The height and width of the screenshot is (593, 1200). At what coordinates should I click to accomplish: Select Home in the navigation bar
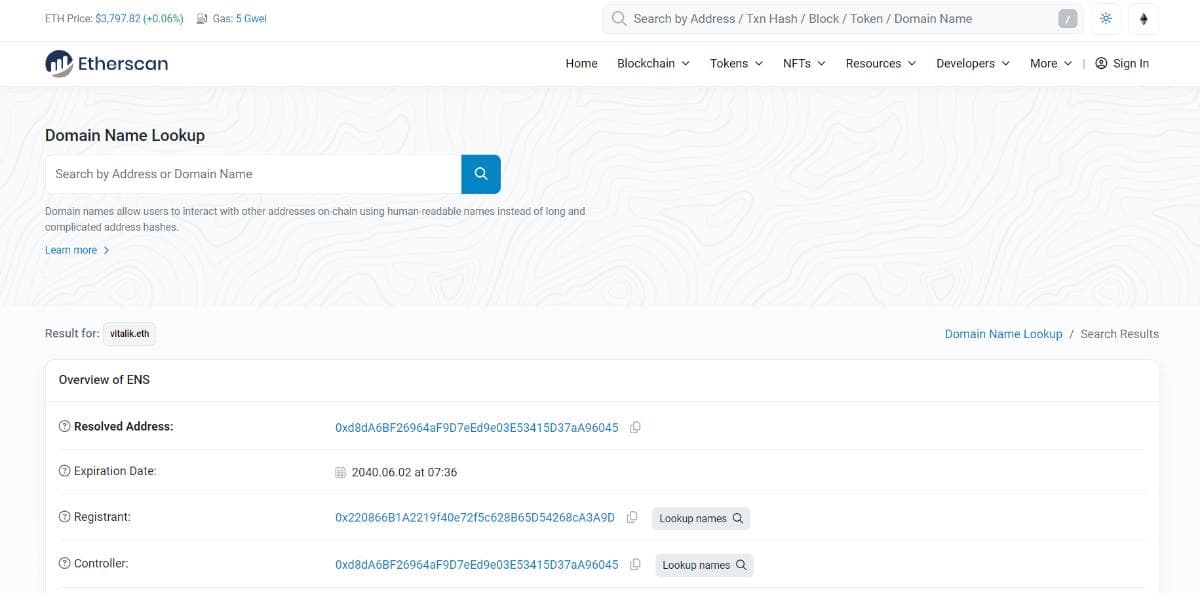click(x=581, y=63)
